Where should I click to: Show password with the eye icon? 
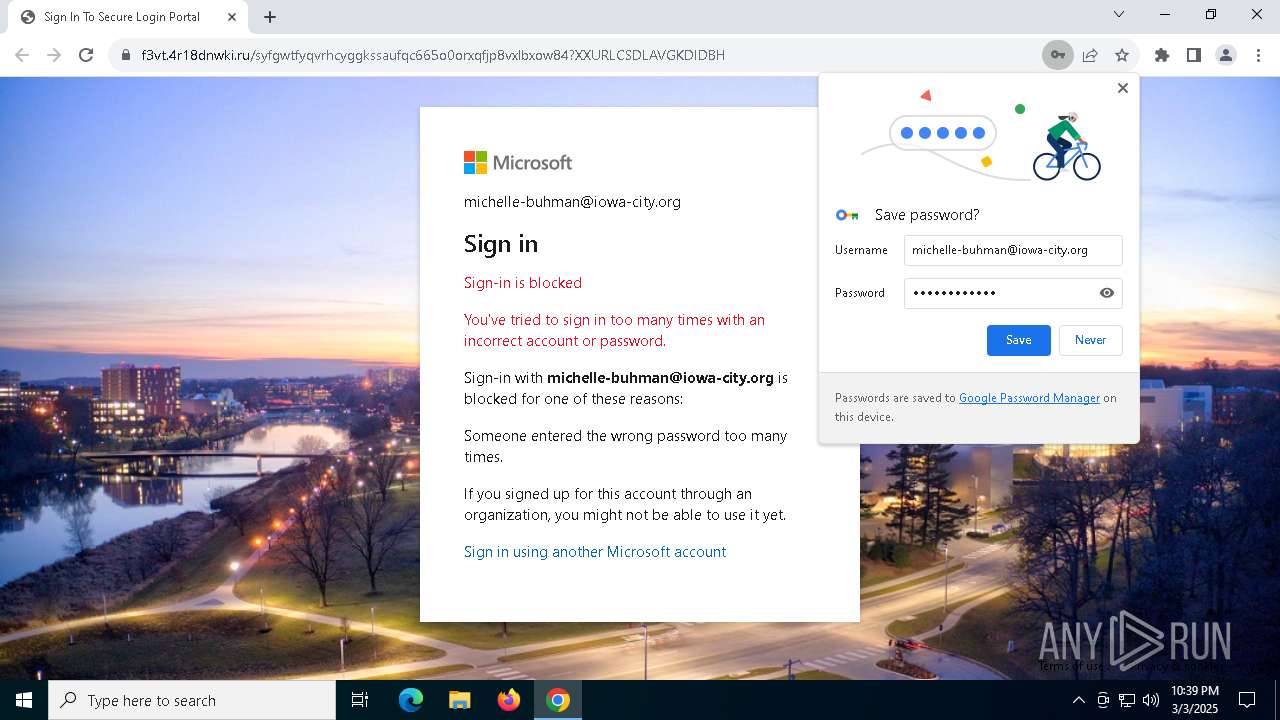point(1107,293)
